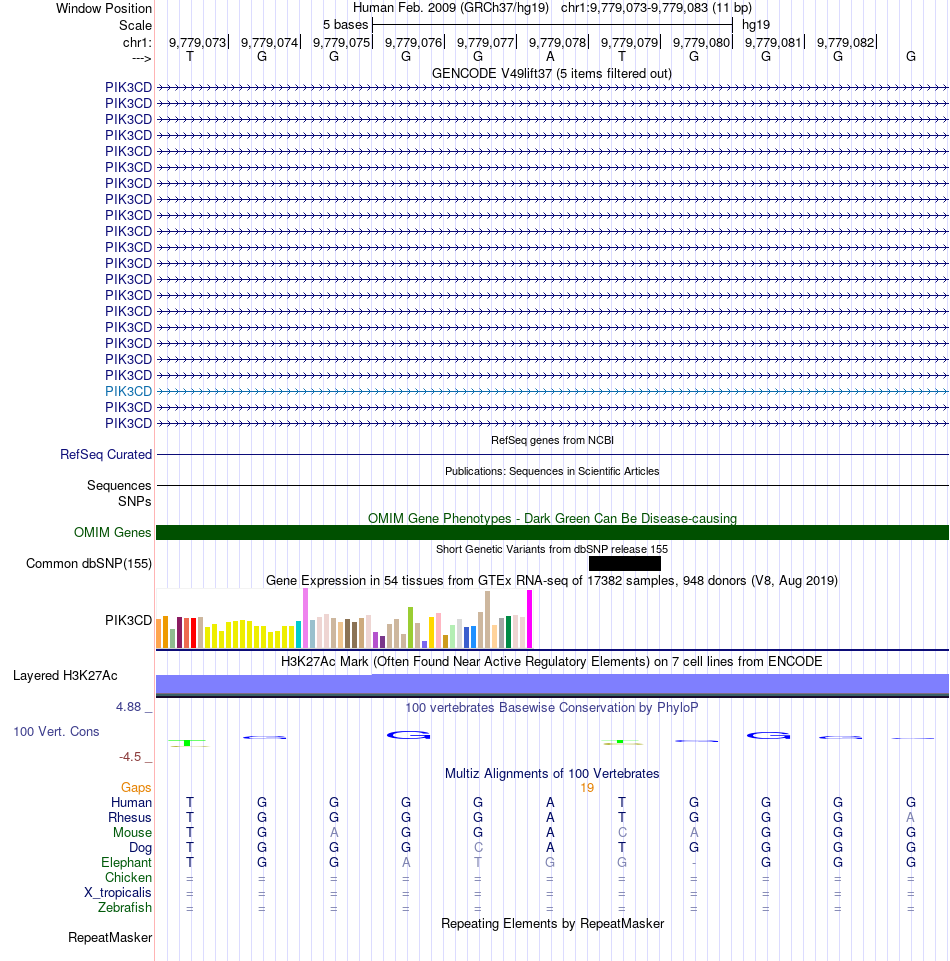Click '100 vertebrates Basewise Conservation by PhyloP' title
This screenshot has width=950, height=961.
tap(552, 707)
